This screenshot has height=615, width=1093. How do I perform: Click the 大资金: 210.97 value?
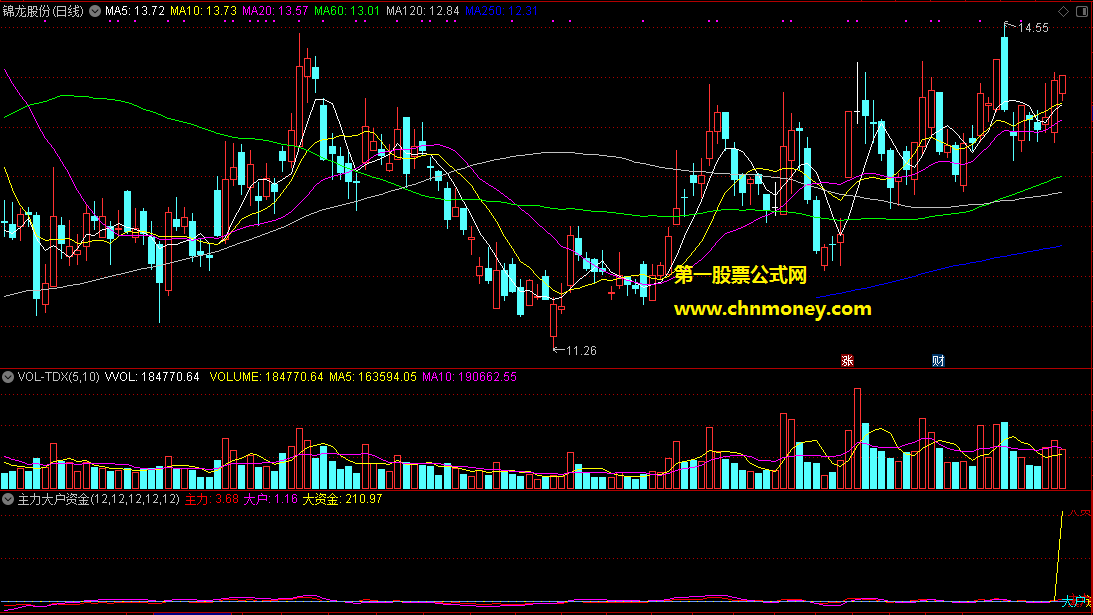(x=342, y=499)
